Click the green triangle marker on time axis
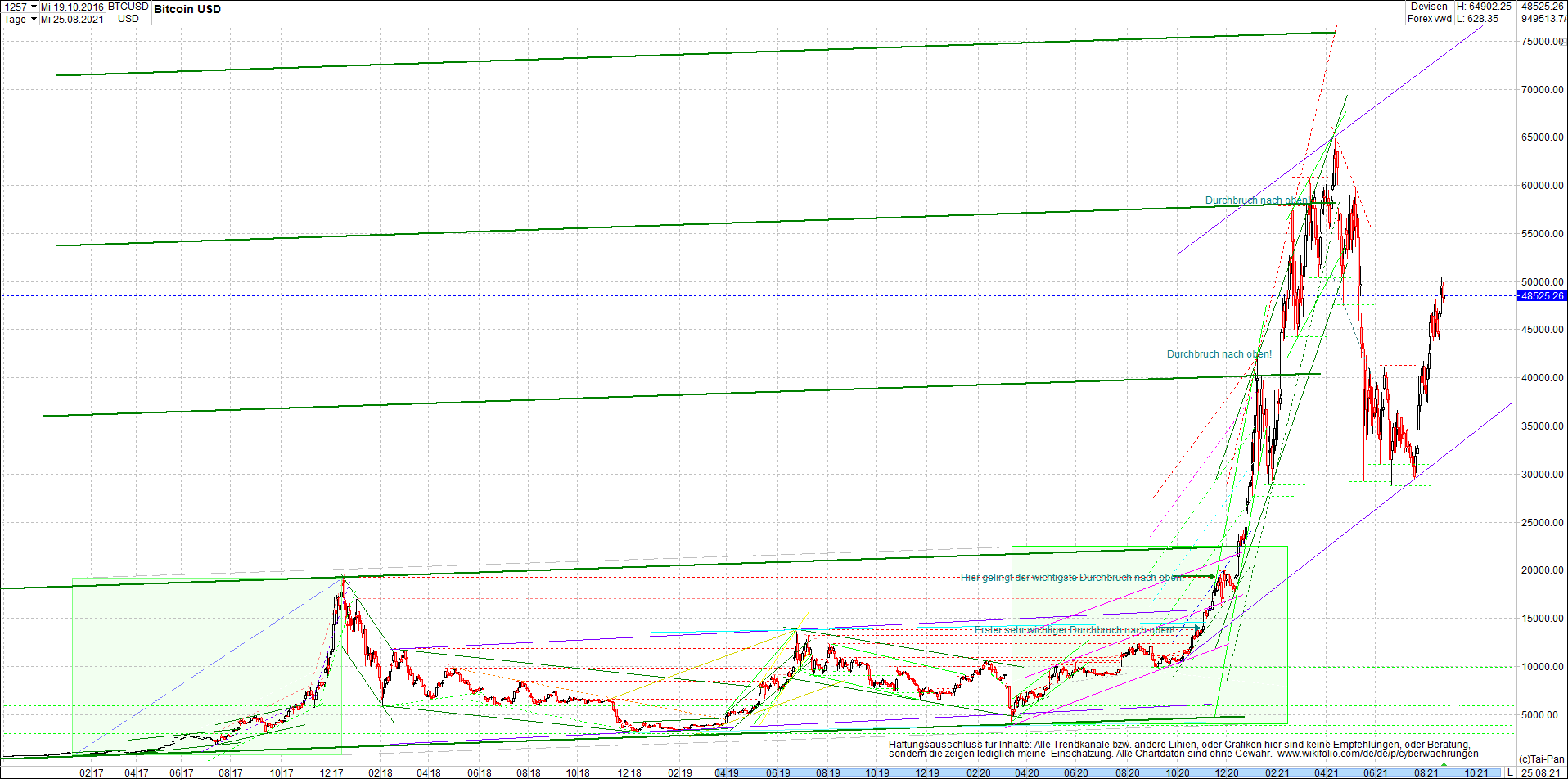Viewport: 1568px width, 779px height. point(1444,765)
